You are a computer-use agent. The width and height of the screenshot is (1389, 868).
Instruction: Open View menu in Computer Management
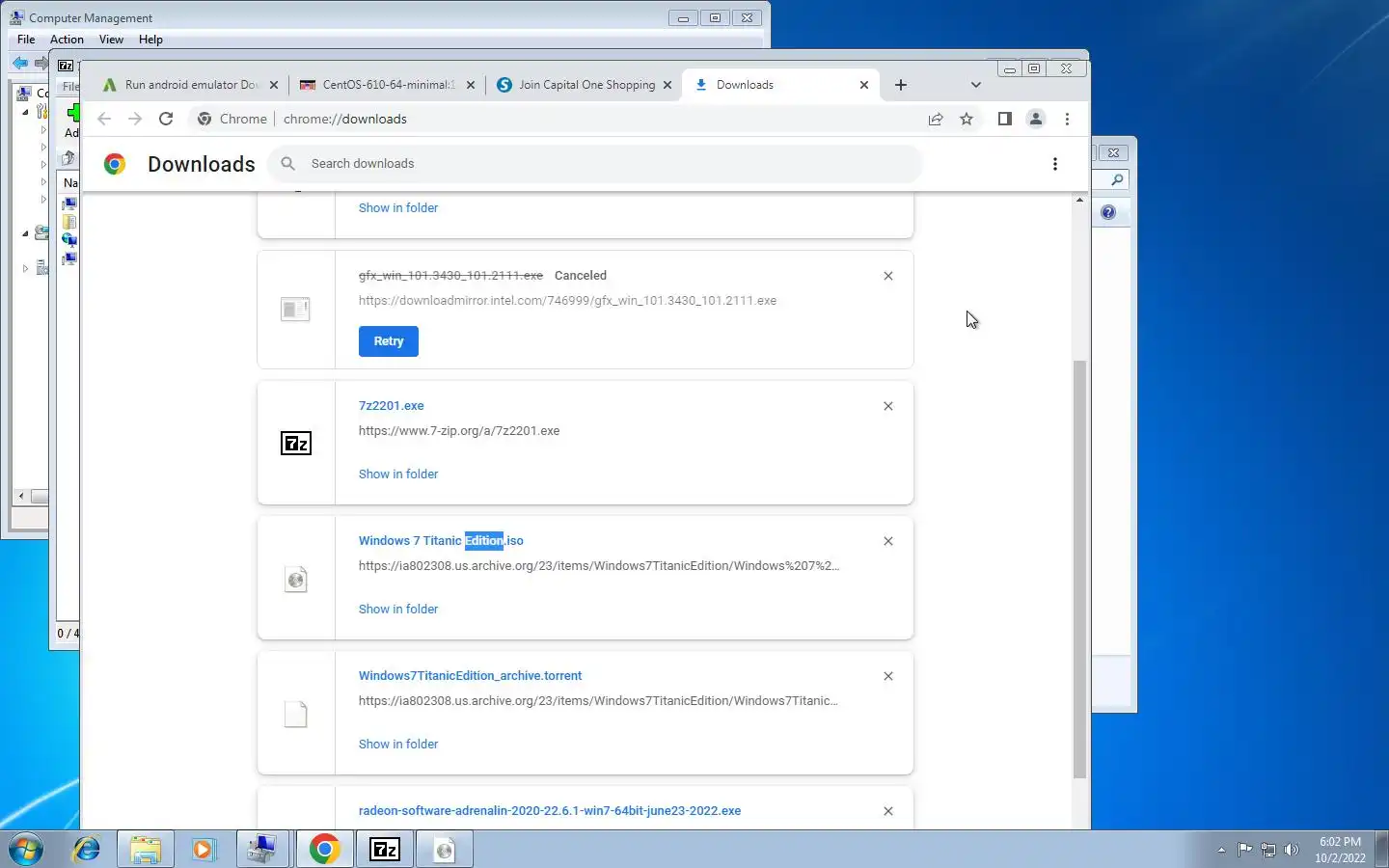111,40
